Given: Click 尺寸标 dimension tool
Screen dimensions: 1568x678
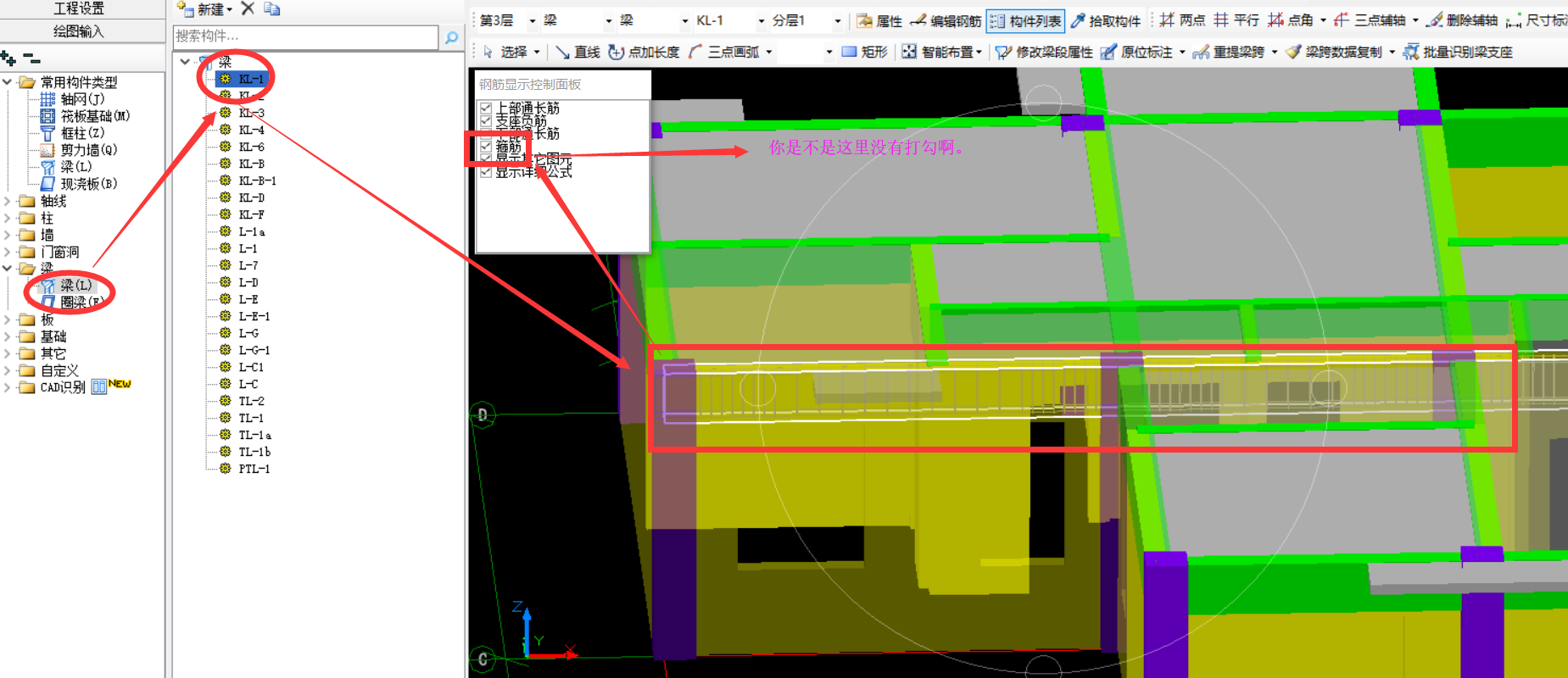Looking at the screenshot, I should 1537,19.
